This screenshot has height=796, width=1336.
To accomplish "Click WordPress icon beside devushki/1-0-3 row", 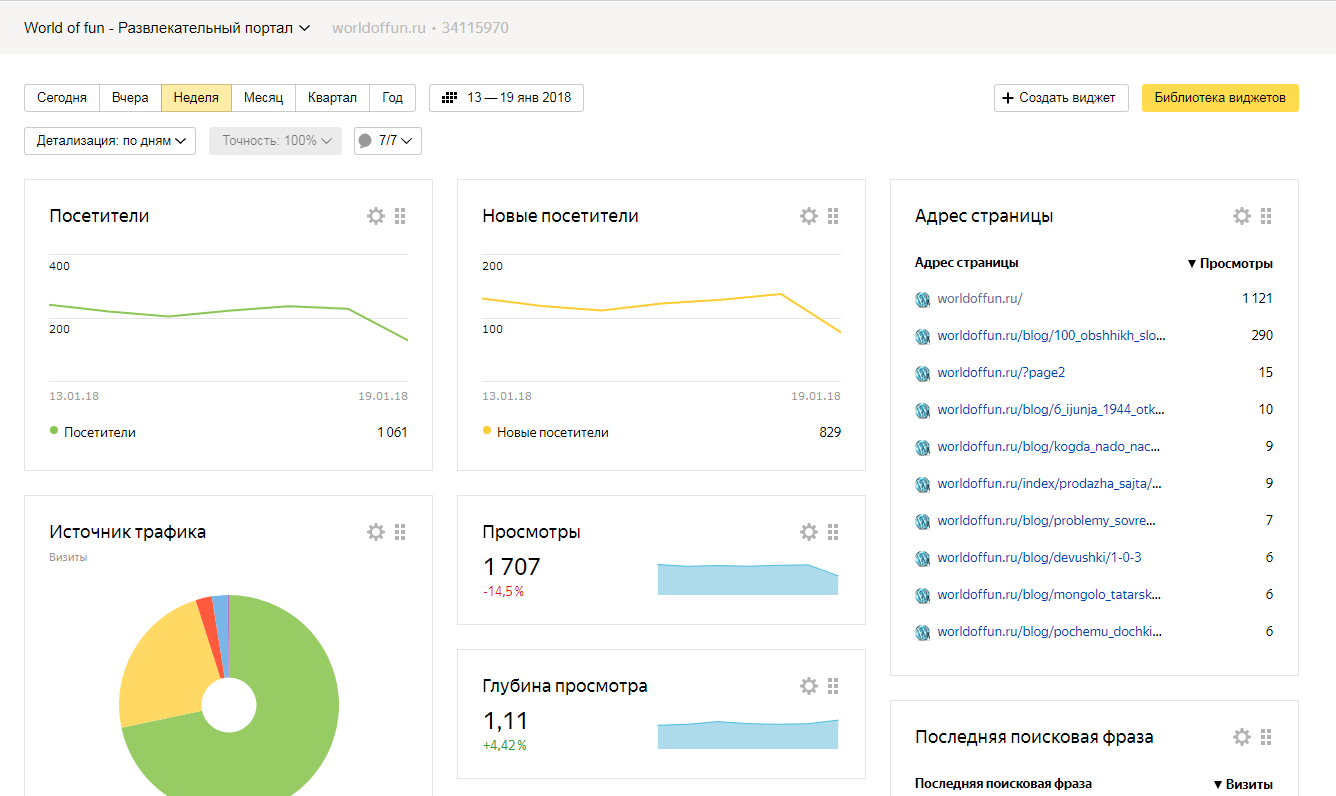I will click(x=923, y=558).
